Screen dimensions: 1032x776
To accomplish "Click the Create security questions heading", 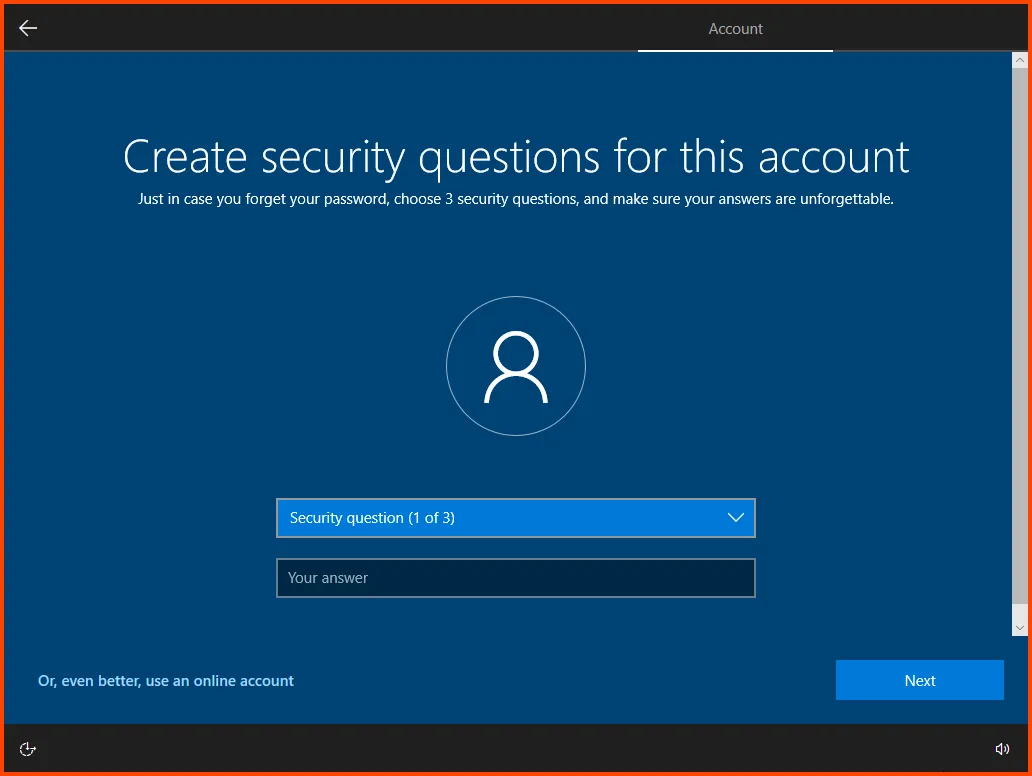I will pos(516,157).
